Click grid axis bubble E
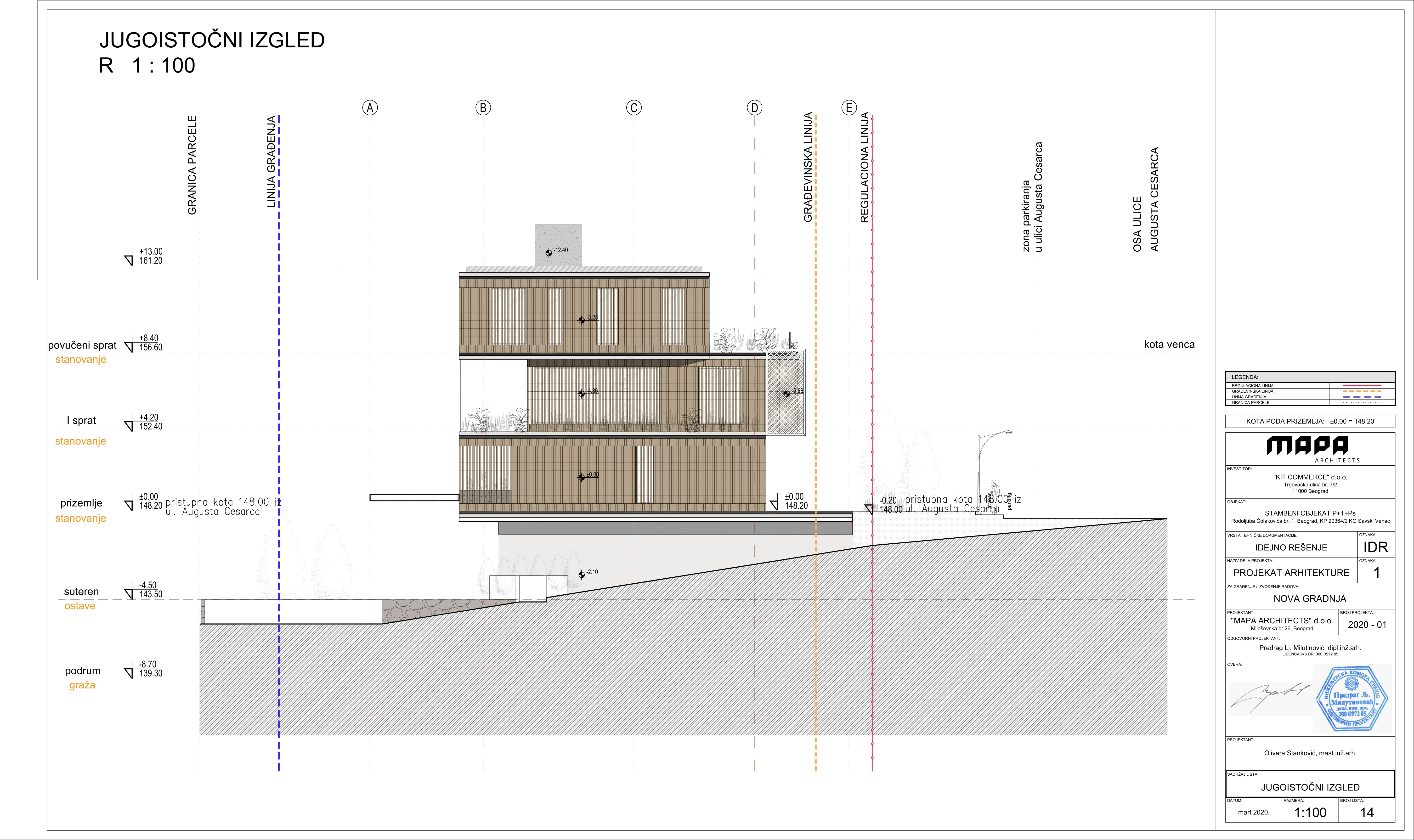Screen dimensions: 1414x840 pyautogui.click(x=848, y=107)
